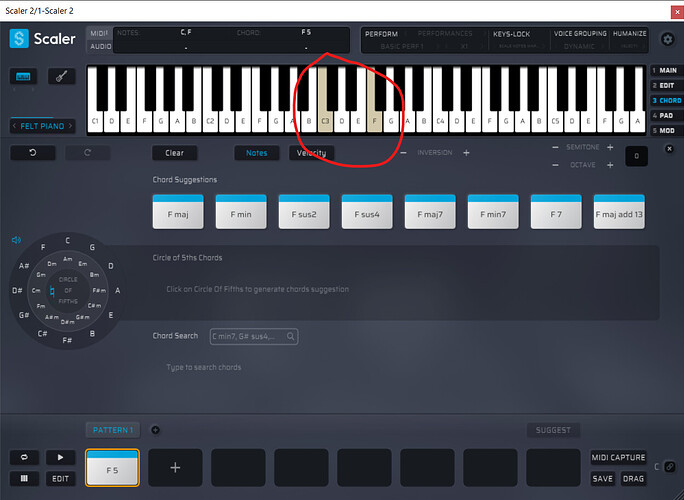Screen dimensions: 684x500
Task: Open the DYNAMIC voice grouping dropdown
Action: (x=579, y=46)
